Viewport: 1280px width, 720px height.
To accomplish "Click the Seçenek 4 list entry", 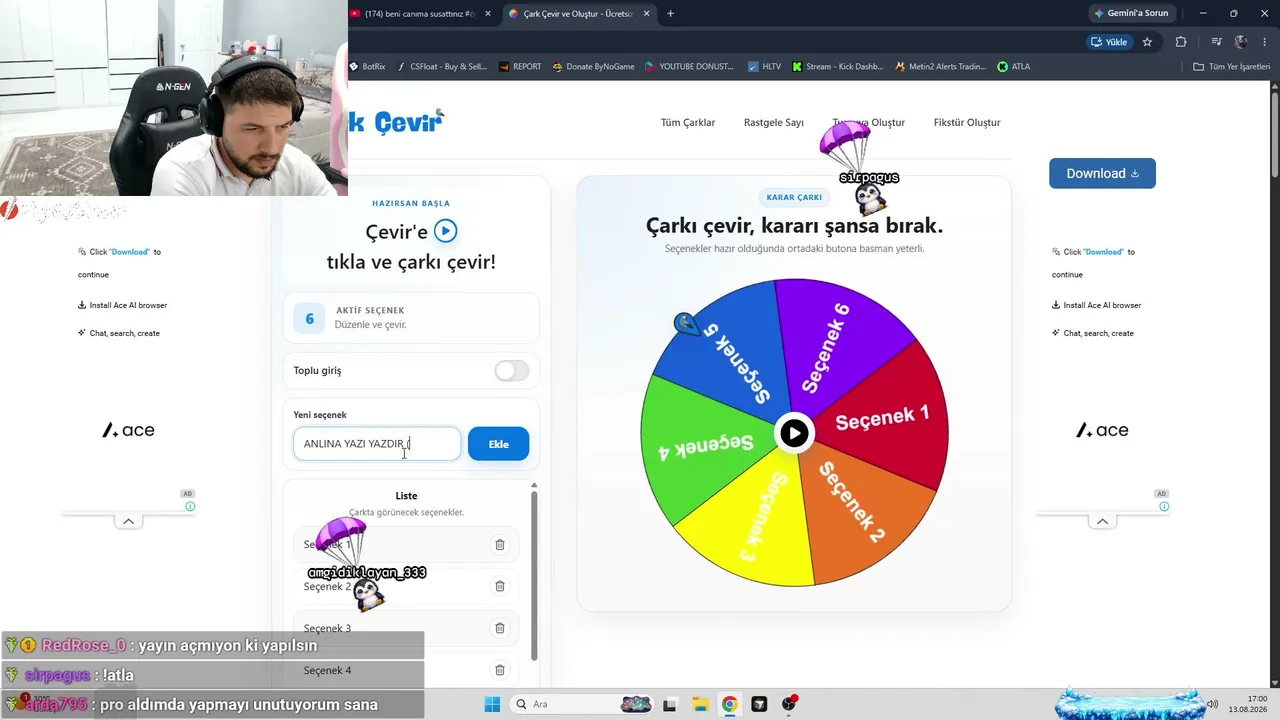I will point(407,670).
